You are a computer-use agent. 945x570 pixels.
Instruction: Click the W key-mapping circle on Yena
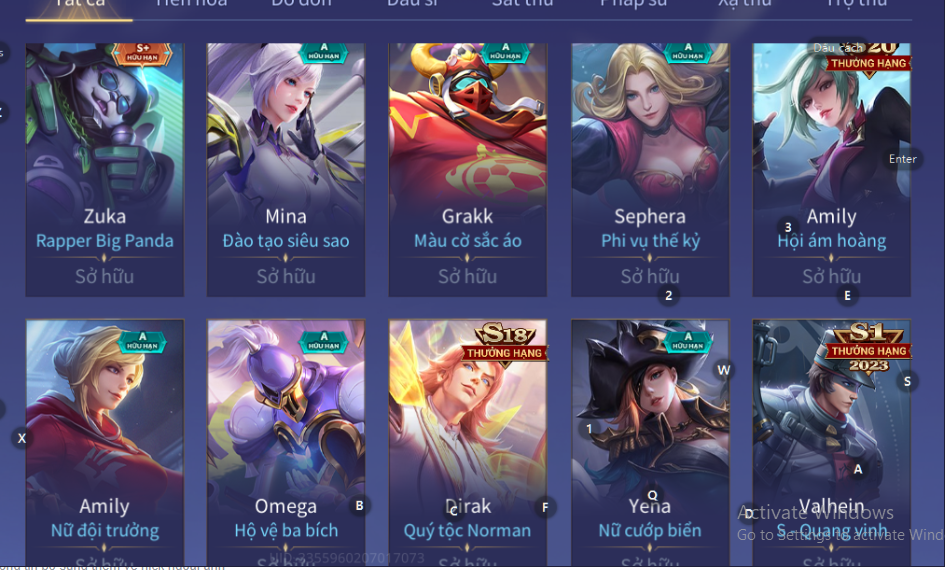[x=724, y=370]
